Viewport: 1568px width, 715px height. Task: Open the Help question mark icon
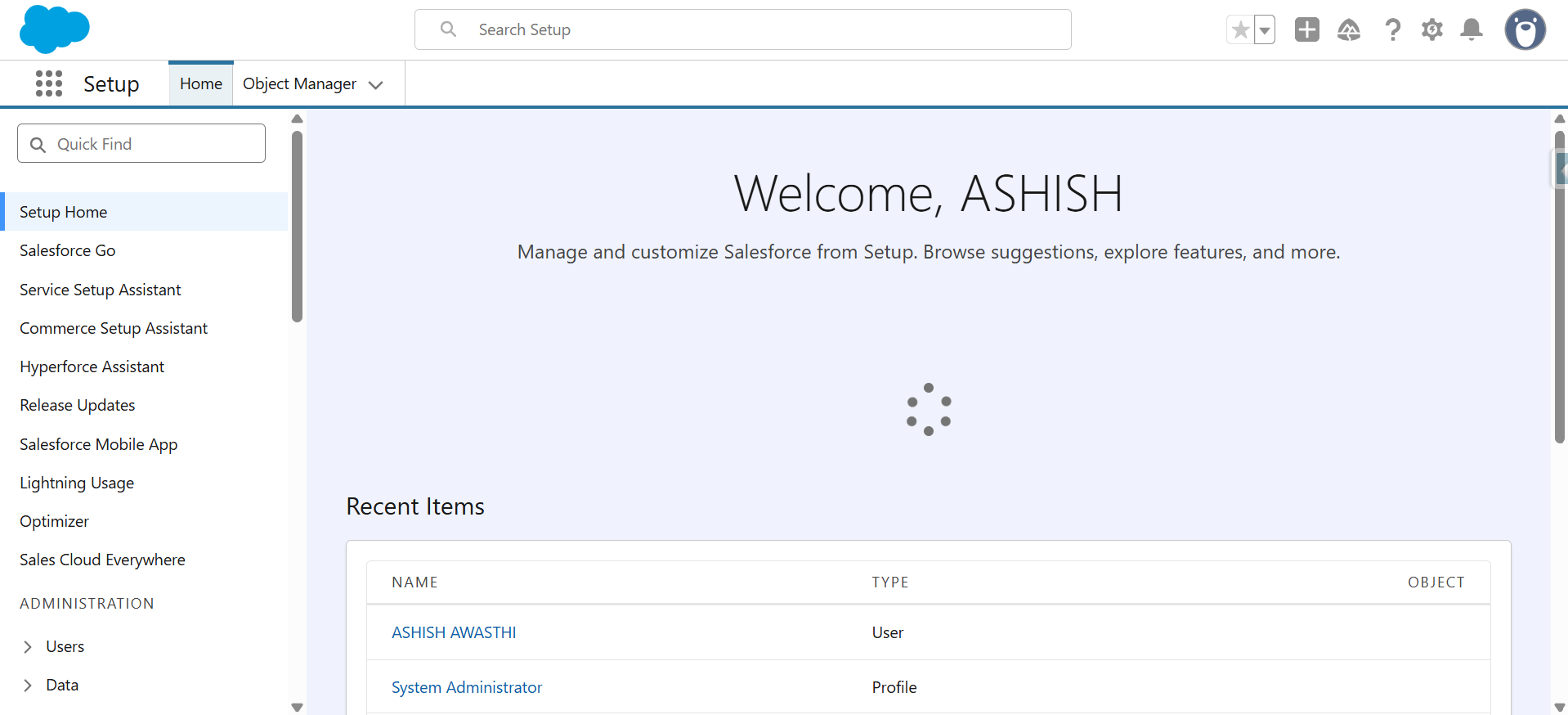pos(1392,30)
